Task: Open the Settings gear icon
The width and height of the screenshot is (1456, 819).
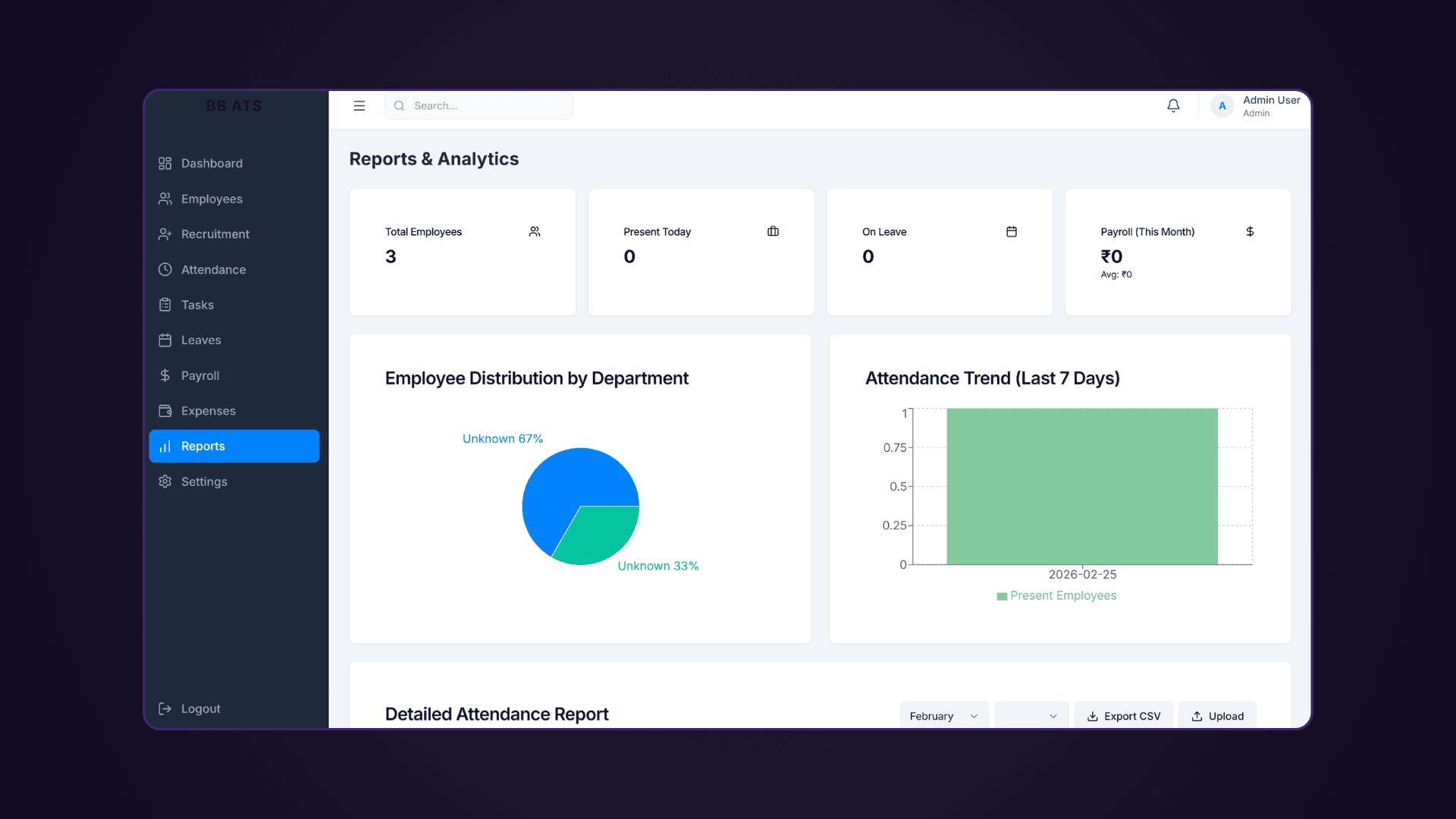Action: point(165,482)
